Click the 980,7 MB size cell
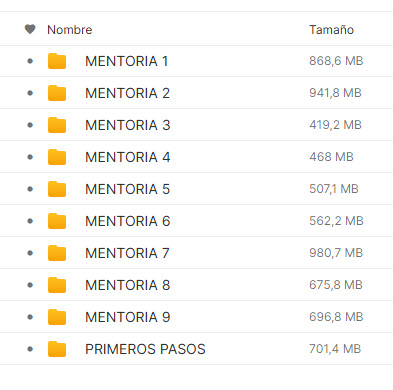393x390 pixels. [x=336, y=253]
